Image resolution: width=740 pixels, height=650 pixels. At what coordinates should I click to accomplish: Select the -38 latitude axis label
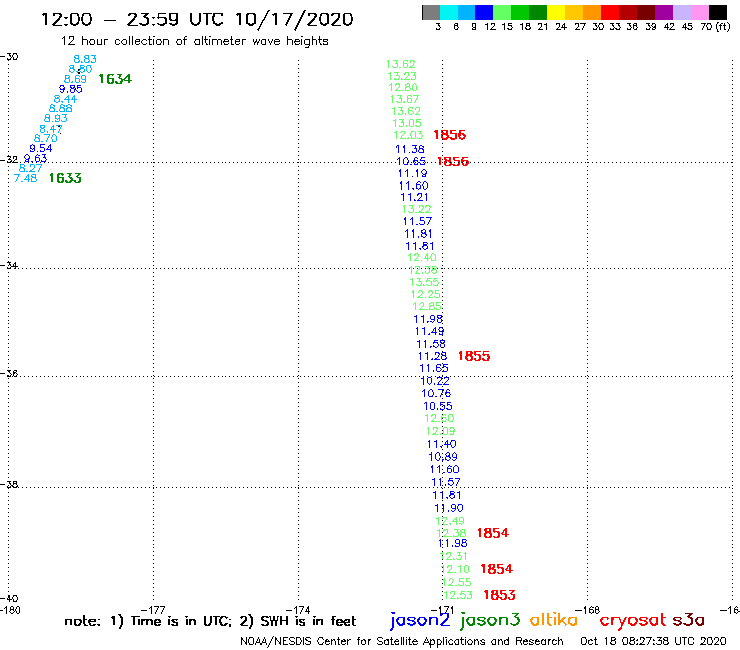pyautogui.click(x=10, y=484)
